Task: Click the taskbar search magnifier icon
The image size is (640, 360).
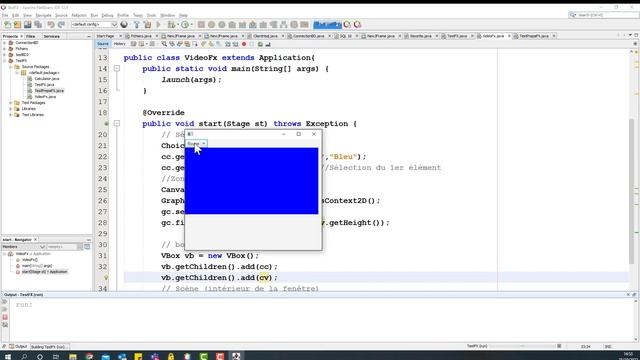Action: pyautogui.click(x=24, y=356)
